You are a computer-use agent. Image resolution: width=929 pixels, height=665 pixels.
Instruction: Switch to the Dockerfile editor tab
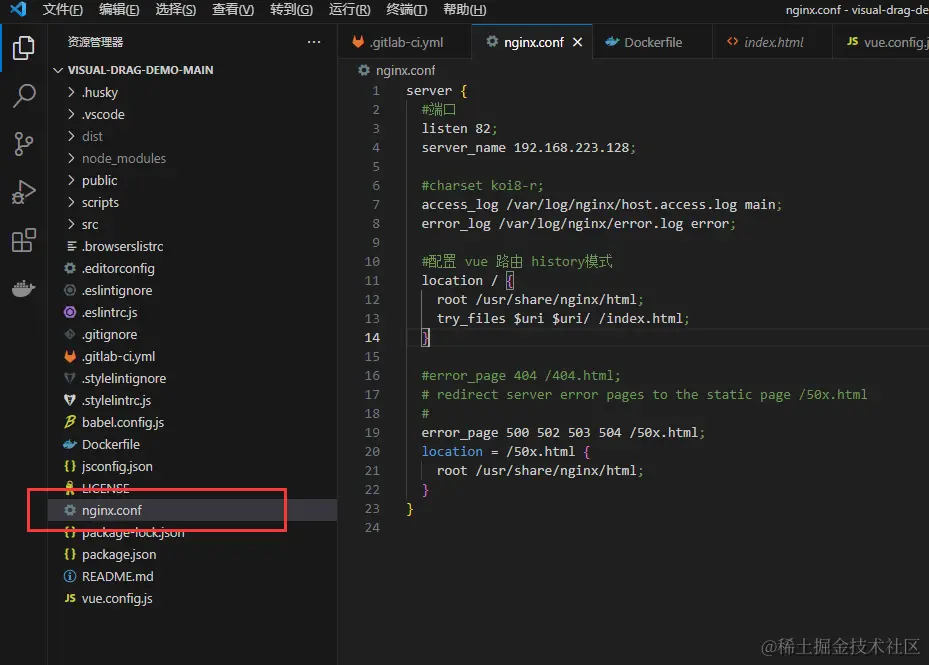click(652, 42)
